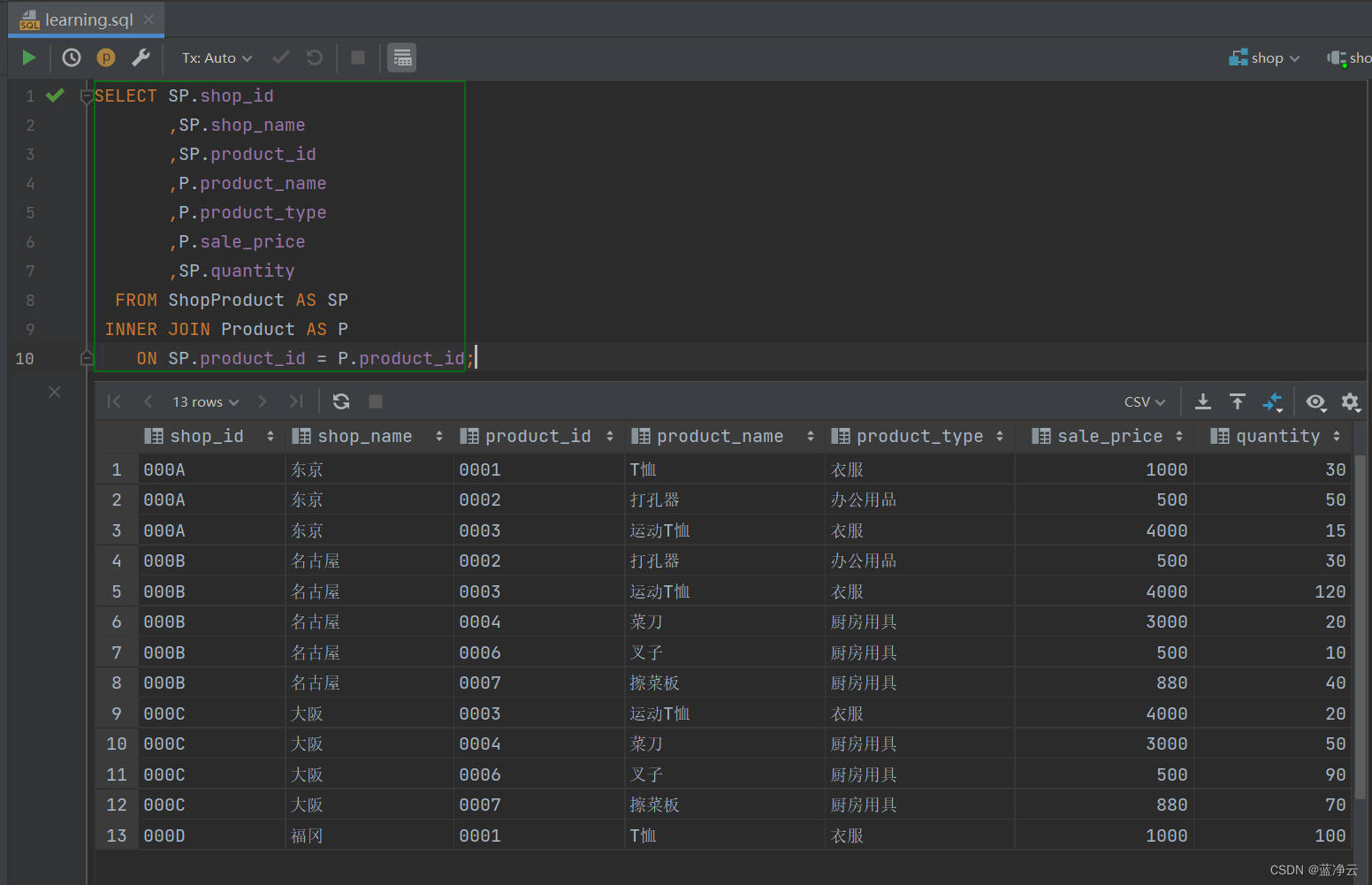Click product_id 0006 in row 11
The image size is (1372, 885).
pos(539,774)
